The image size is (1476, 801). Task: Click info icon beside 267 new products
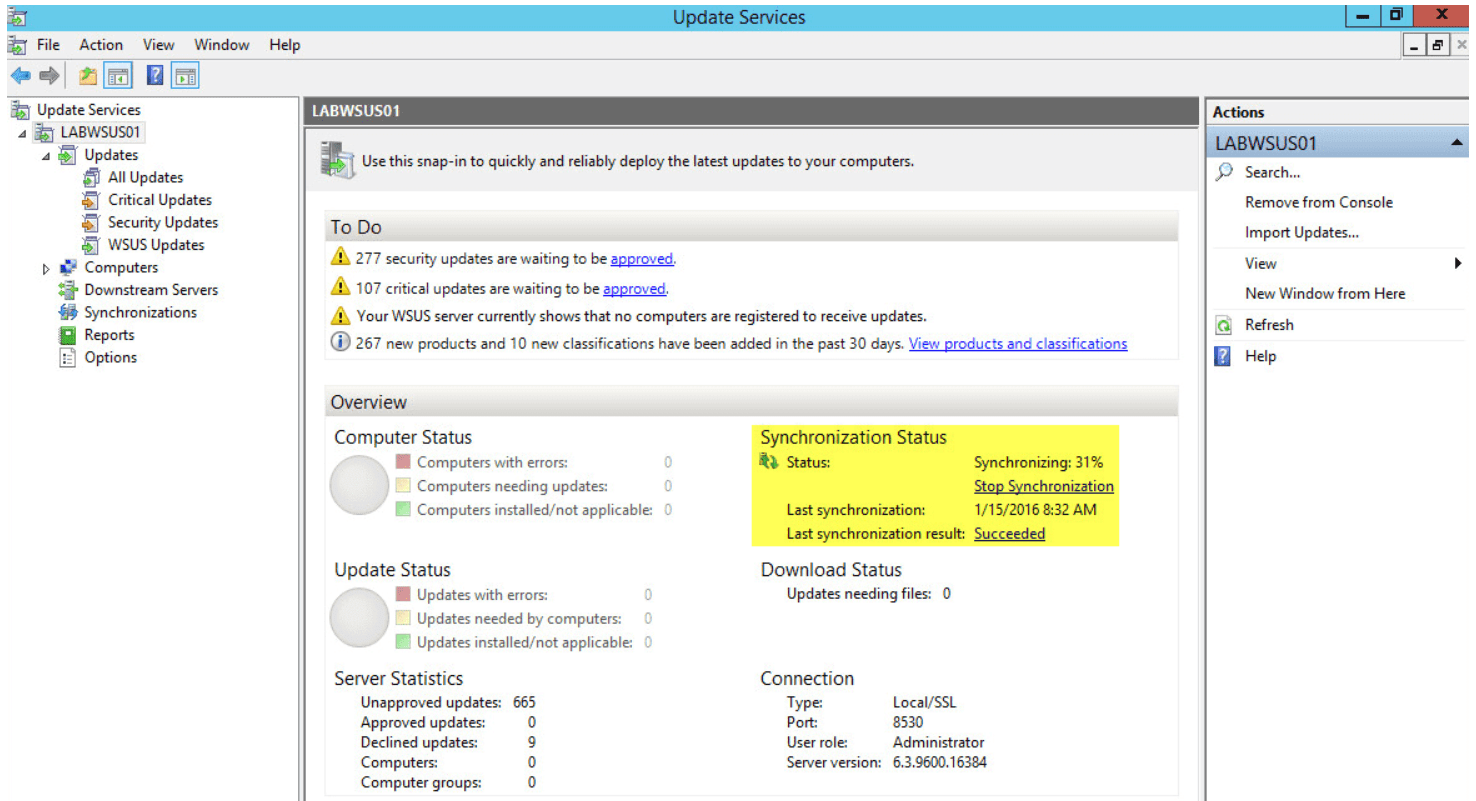340,343
